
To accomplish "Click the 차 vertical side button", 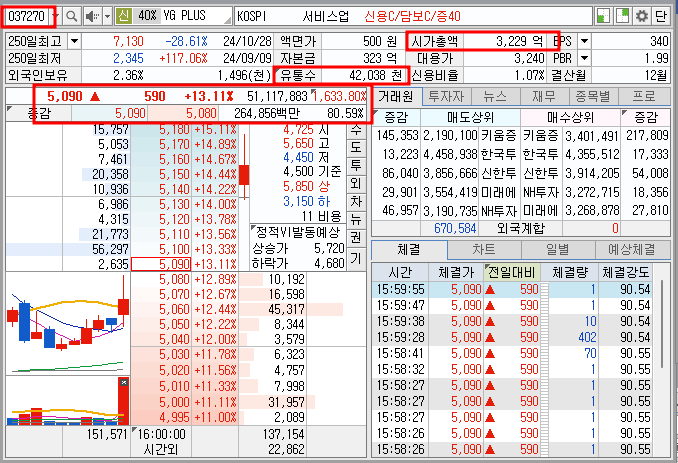I will [355, 201].
